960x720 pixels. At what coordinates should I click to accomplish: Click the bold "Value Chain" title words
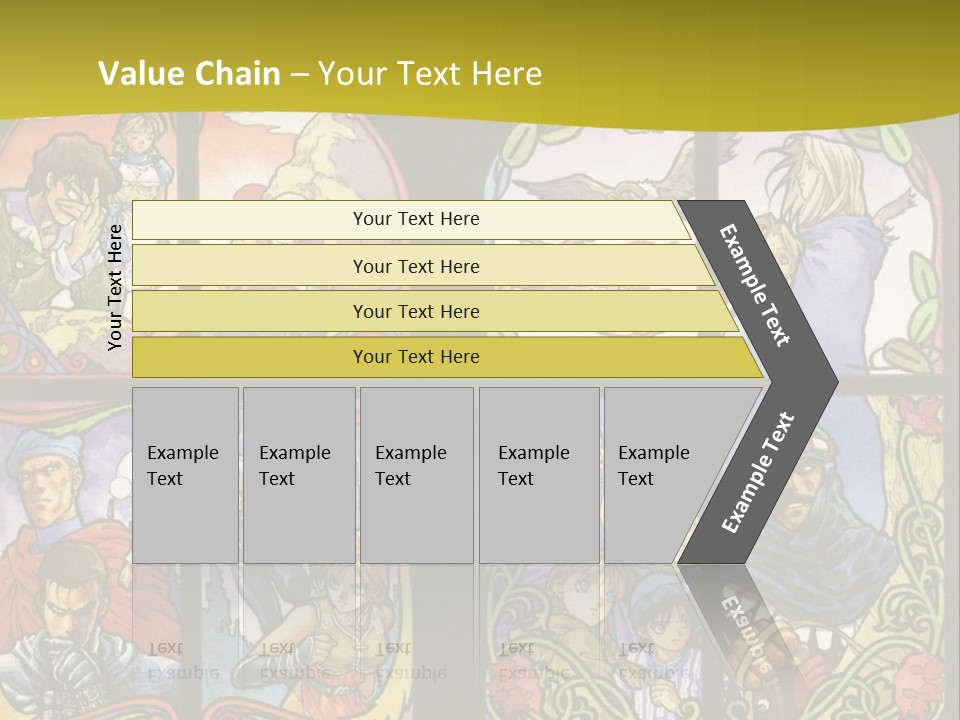(189, 74)
